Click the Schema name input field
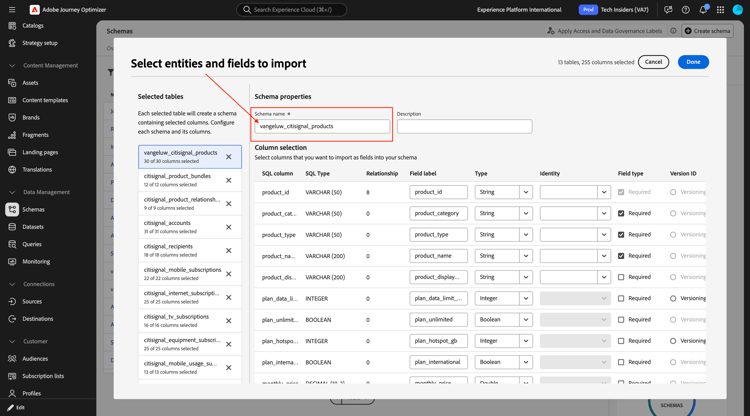This screenshot has width=750, height=416. click(322, 127)
